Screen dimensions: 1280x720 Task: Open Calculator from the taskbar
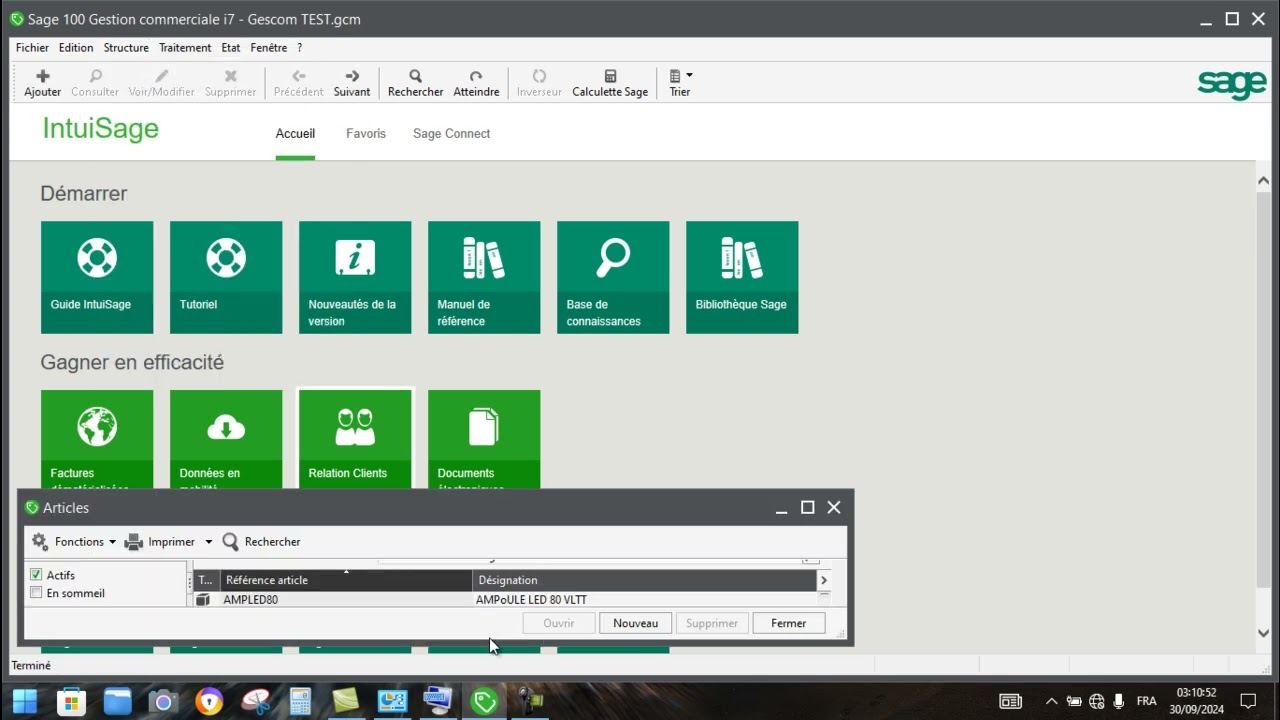pos(300,701)
